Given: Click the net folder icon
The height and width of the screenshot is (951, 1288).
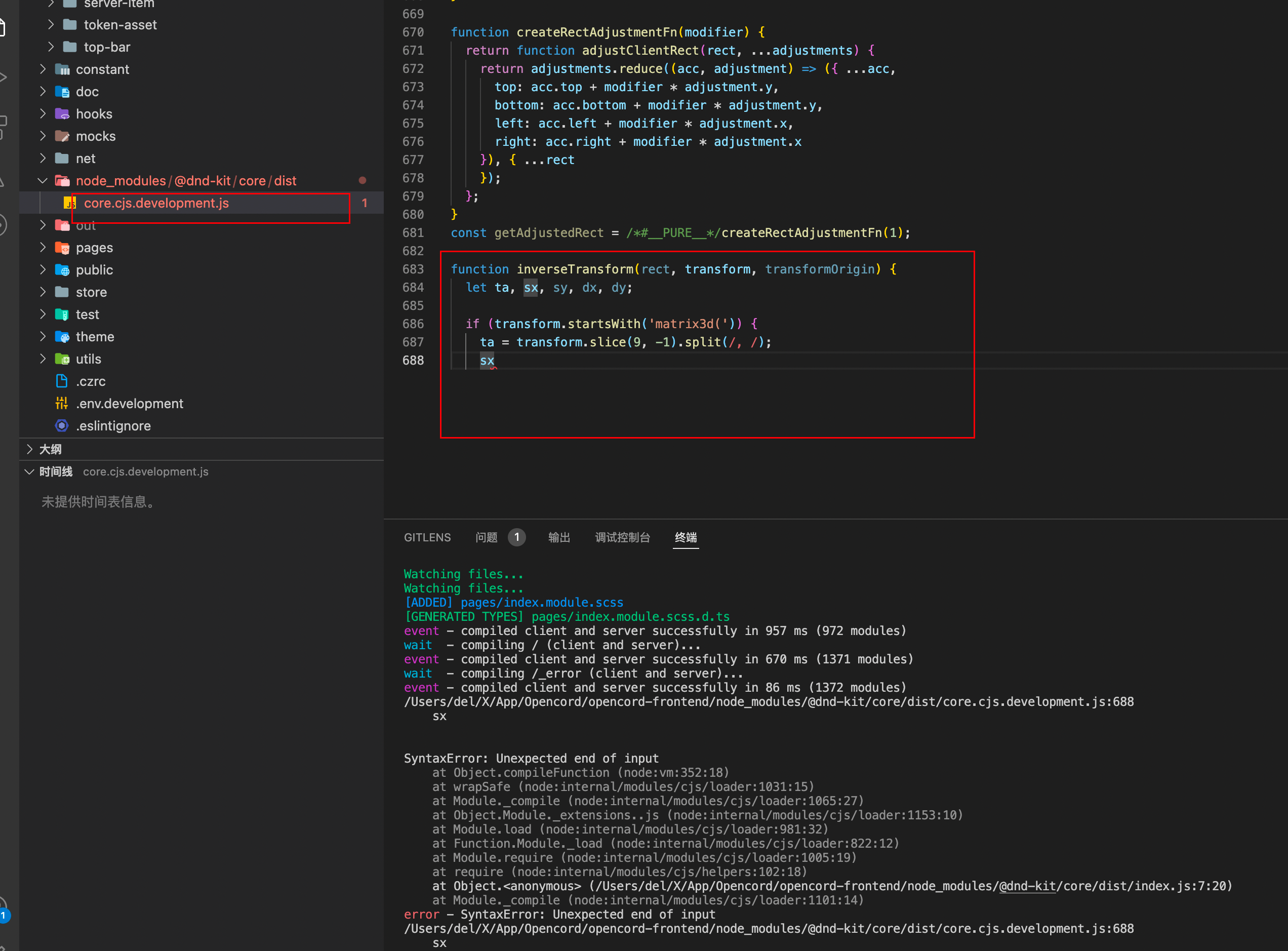Looking at the screenshot, I should pos(62,158).
